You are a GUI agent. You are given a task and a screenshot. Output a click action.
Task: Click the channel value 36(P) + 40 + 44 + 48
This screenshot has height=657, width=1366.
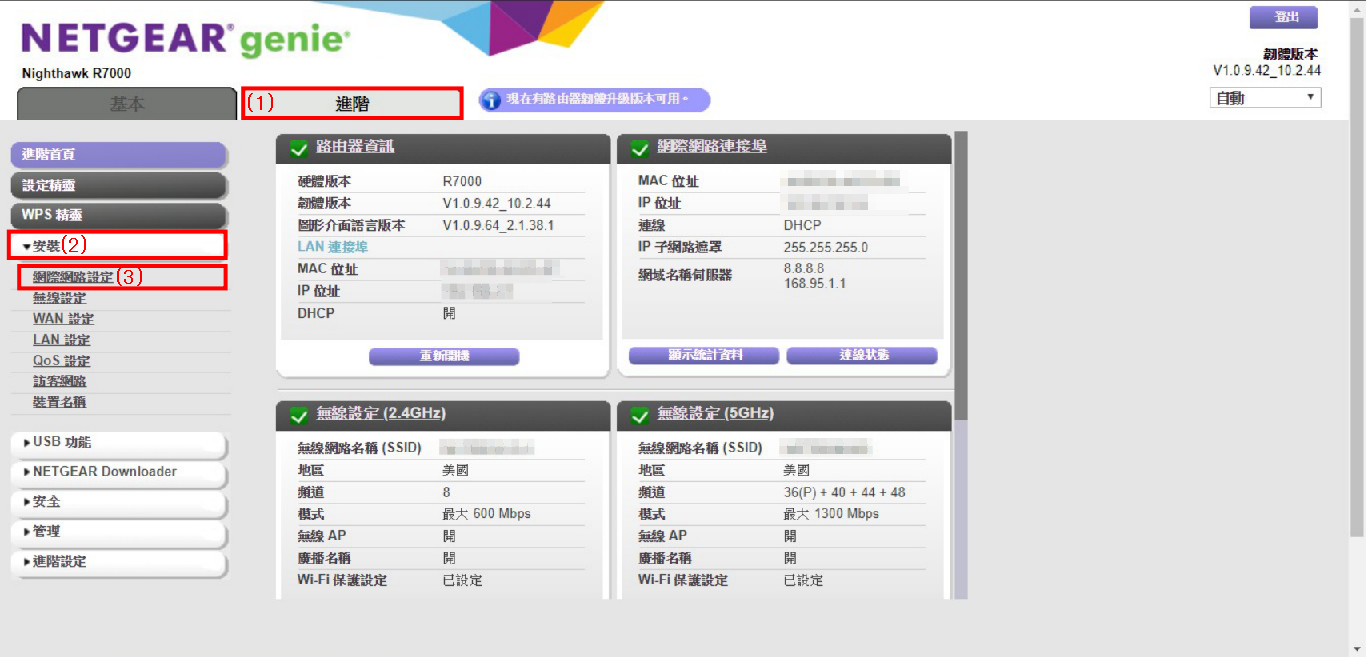(845, 492)
